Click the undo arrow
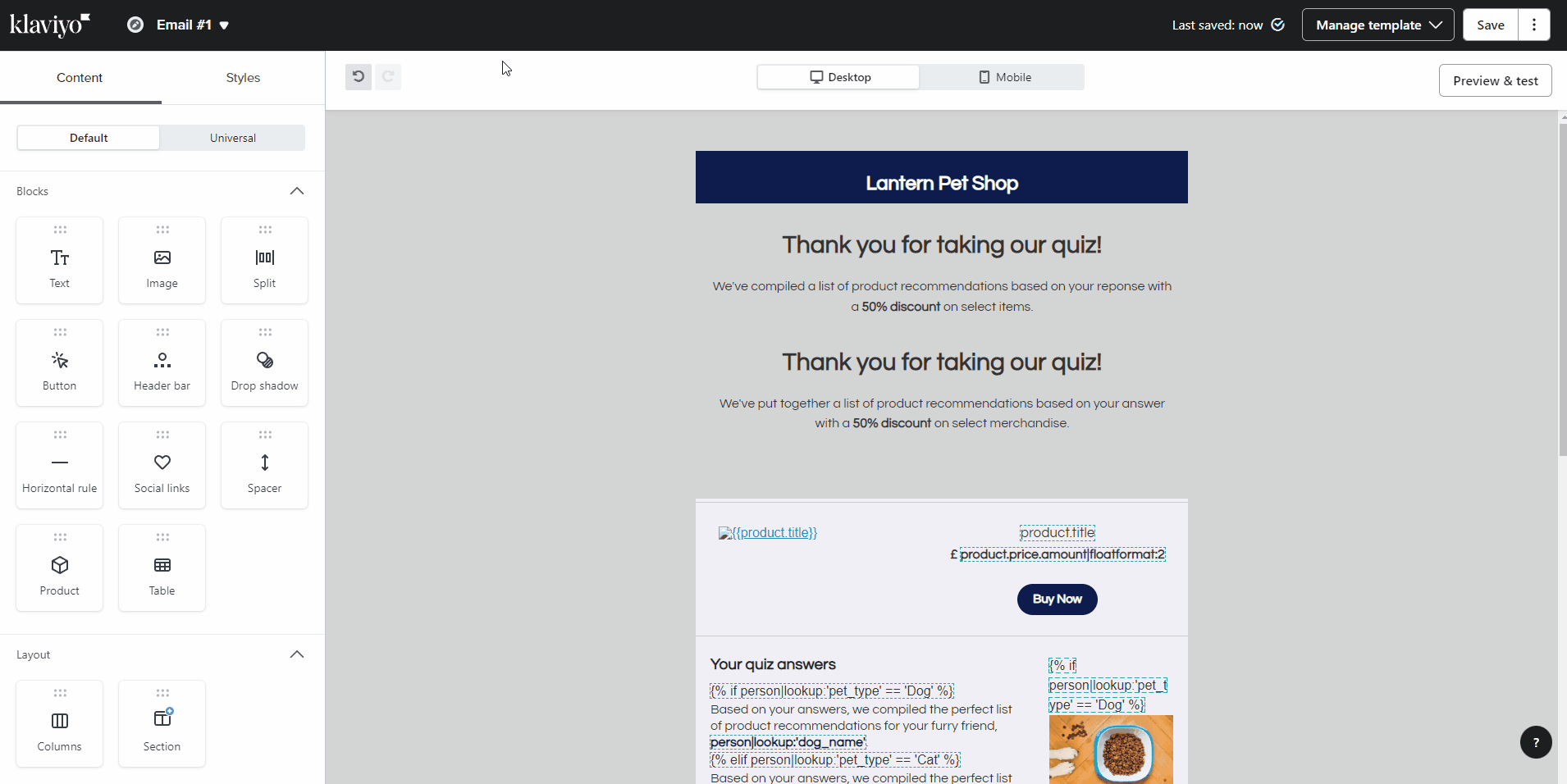 [x=359, y=77]
